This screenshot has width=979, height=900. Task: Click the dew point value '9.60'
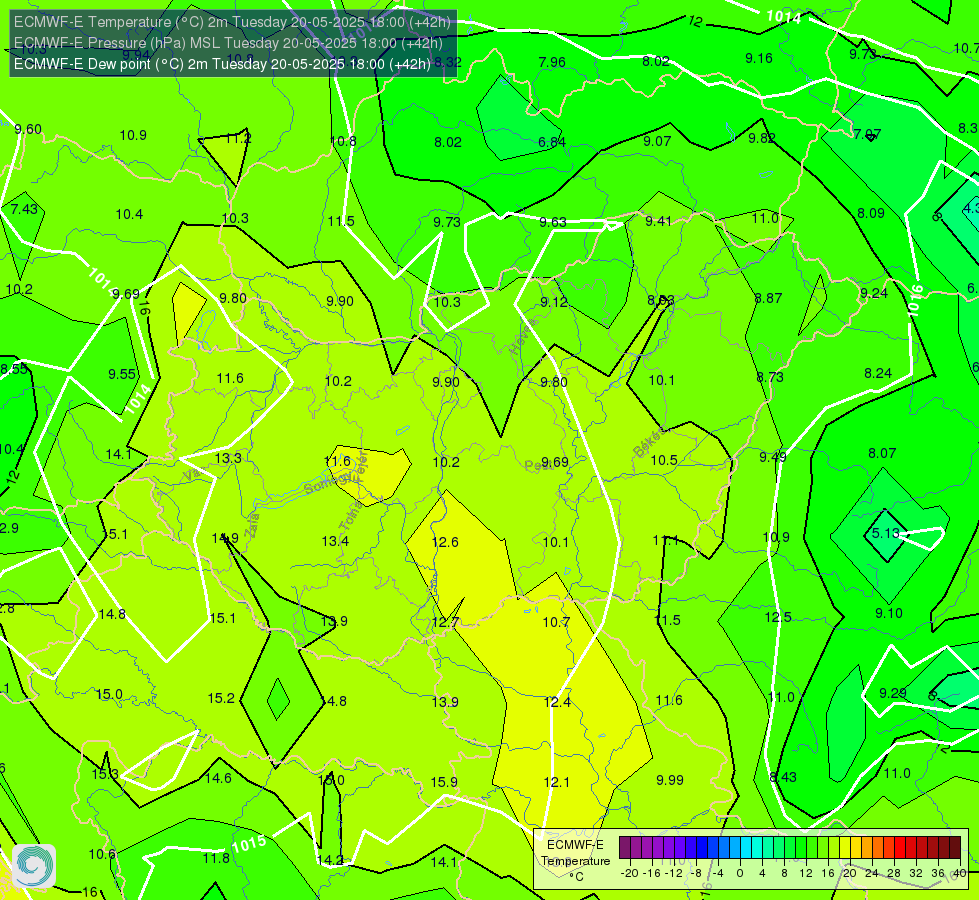coord(28,129)
